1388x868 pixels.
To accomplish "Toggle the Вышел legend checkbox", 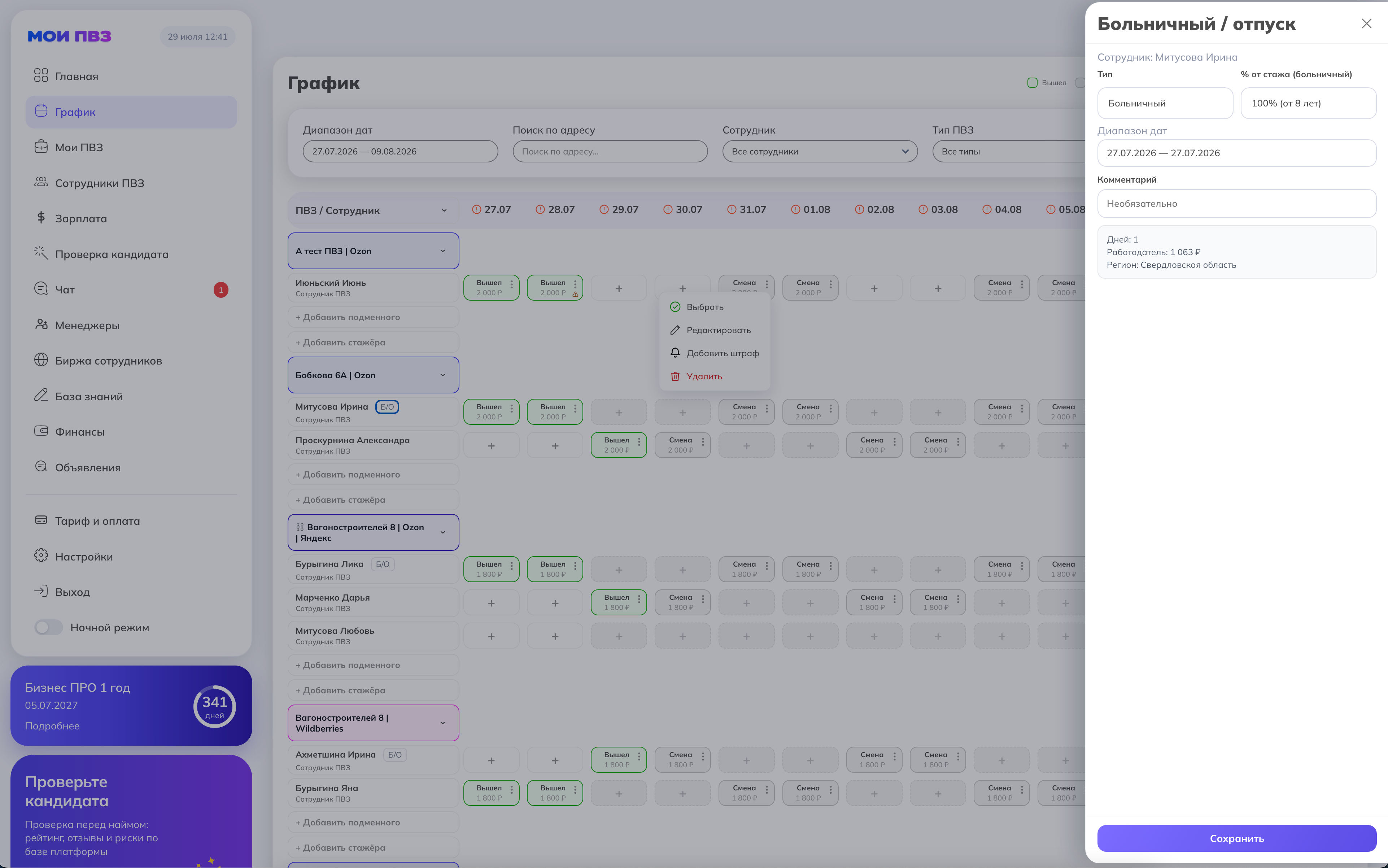I will [x=1032, y=83].
